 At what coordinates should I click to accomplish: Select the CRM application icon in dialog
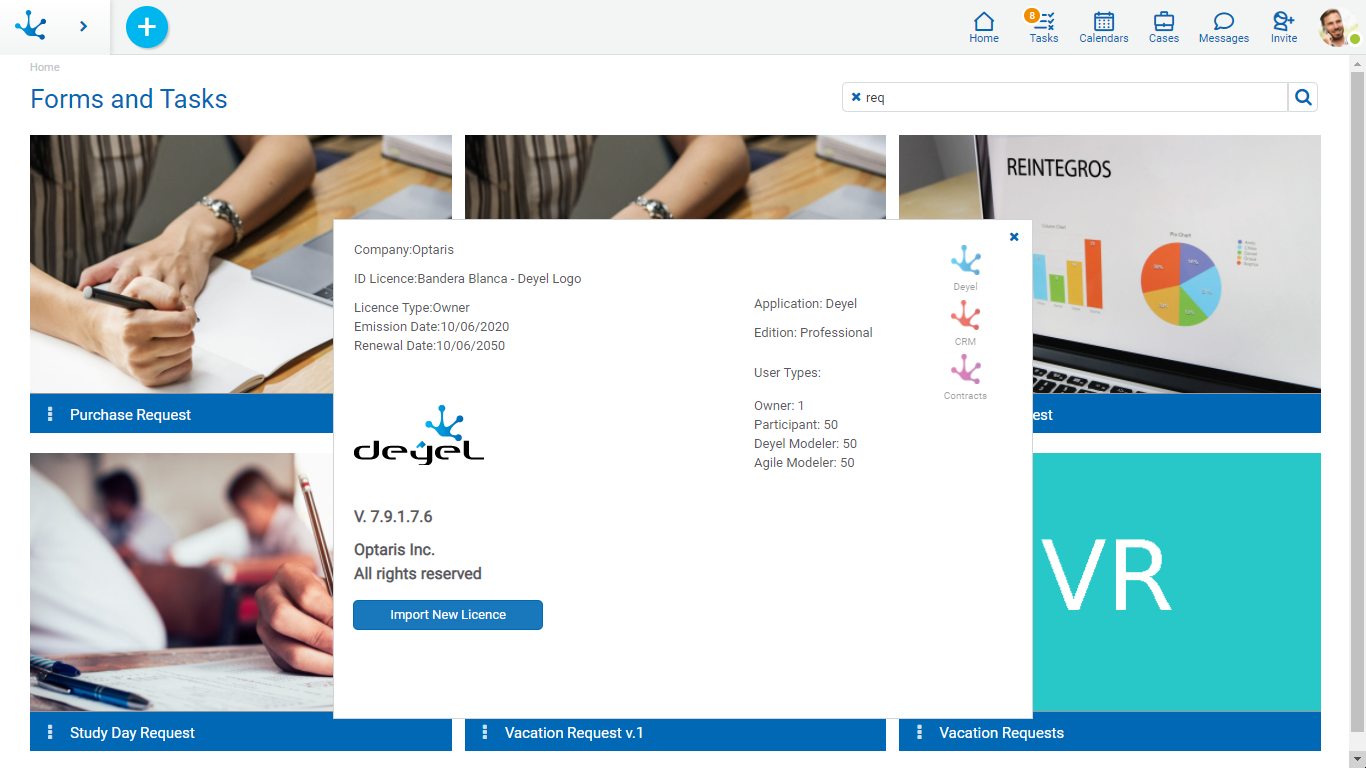pyautogui.click(x=965, y=322)
